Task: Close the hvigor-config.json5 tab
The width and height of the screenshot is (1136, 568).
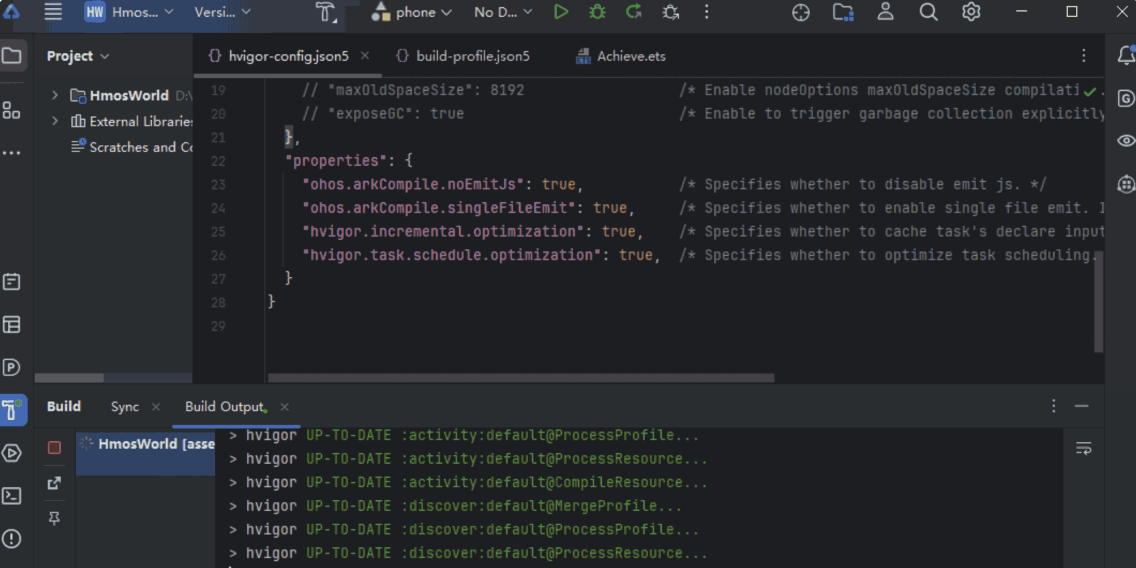Action: tap(365, 56)
